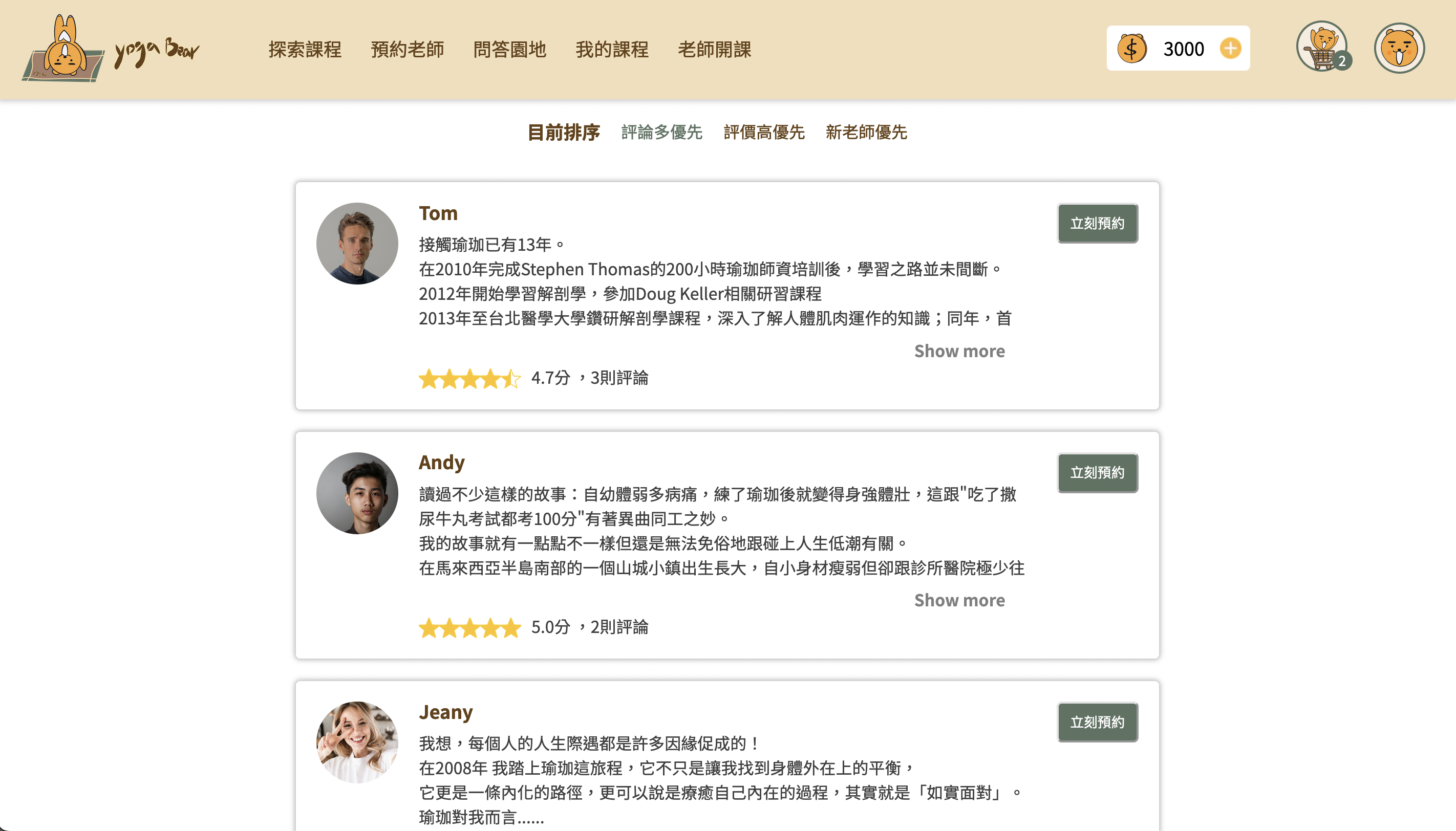Book Jeany with 立刻預約 button

pos(1097,722)
